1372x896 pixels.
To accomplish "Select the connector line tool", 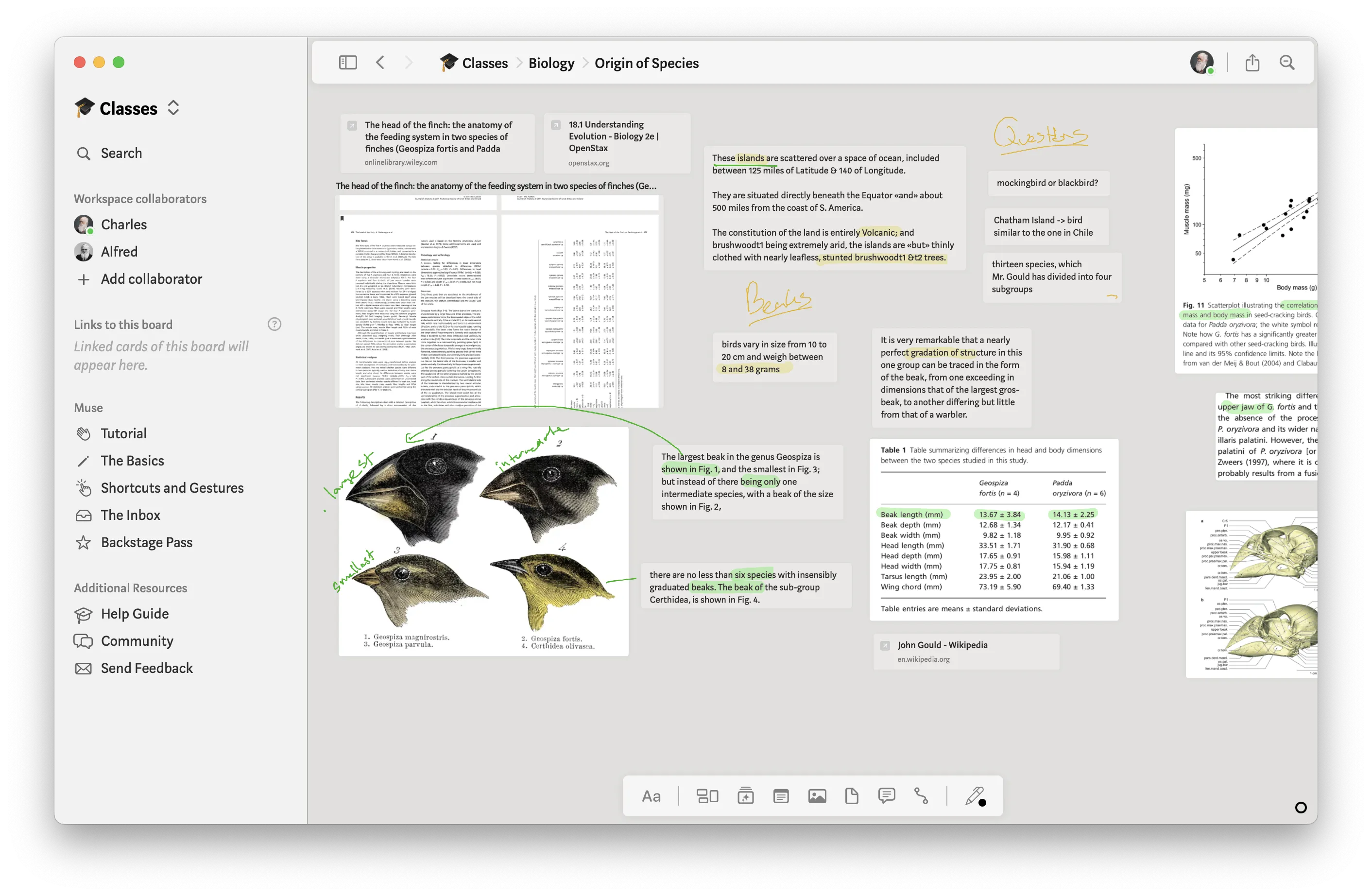I will [x=921, y=796].
